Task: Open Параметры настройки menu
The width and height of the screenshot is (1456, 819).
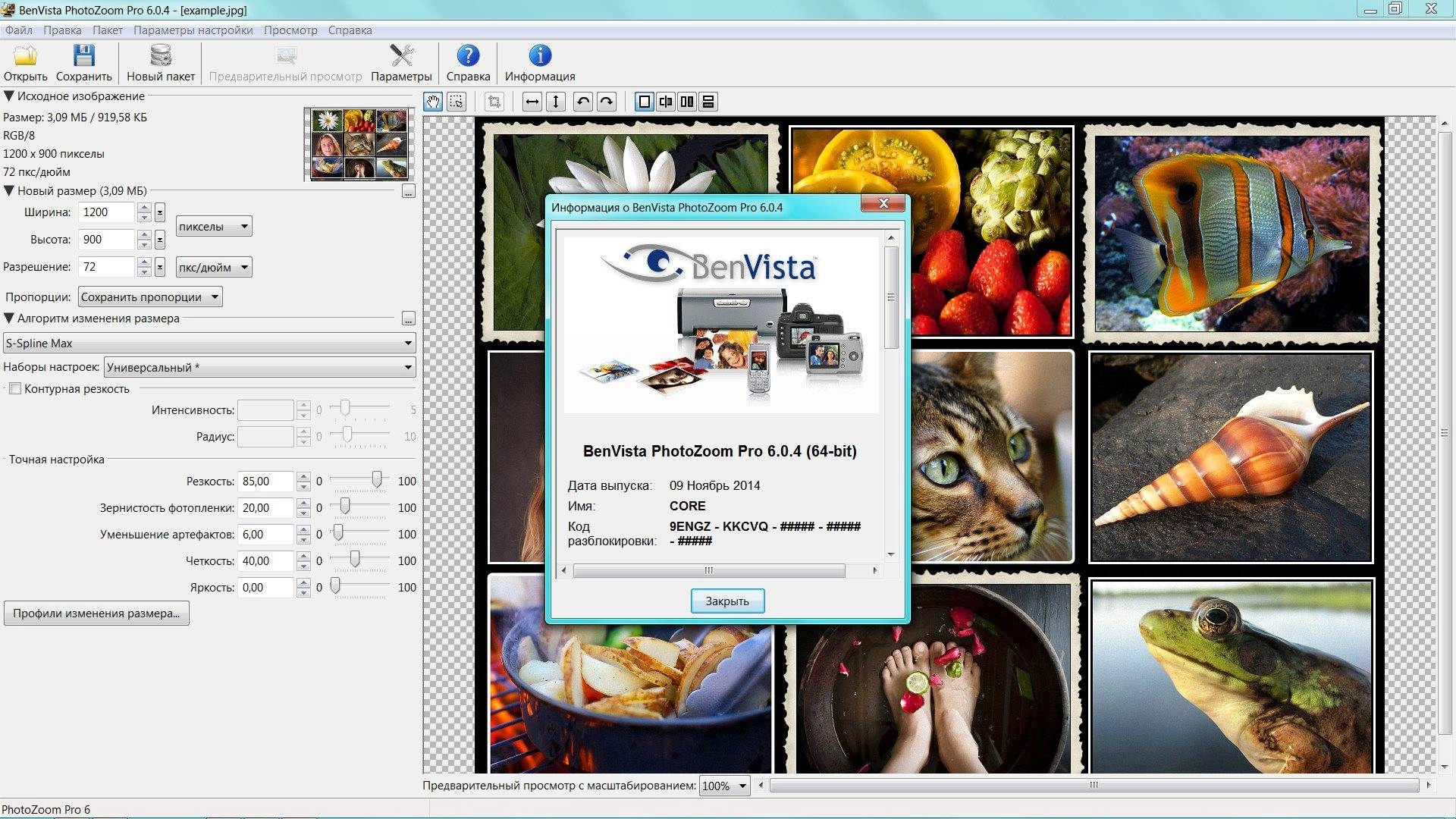Action: [193, 30]
